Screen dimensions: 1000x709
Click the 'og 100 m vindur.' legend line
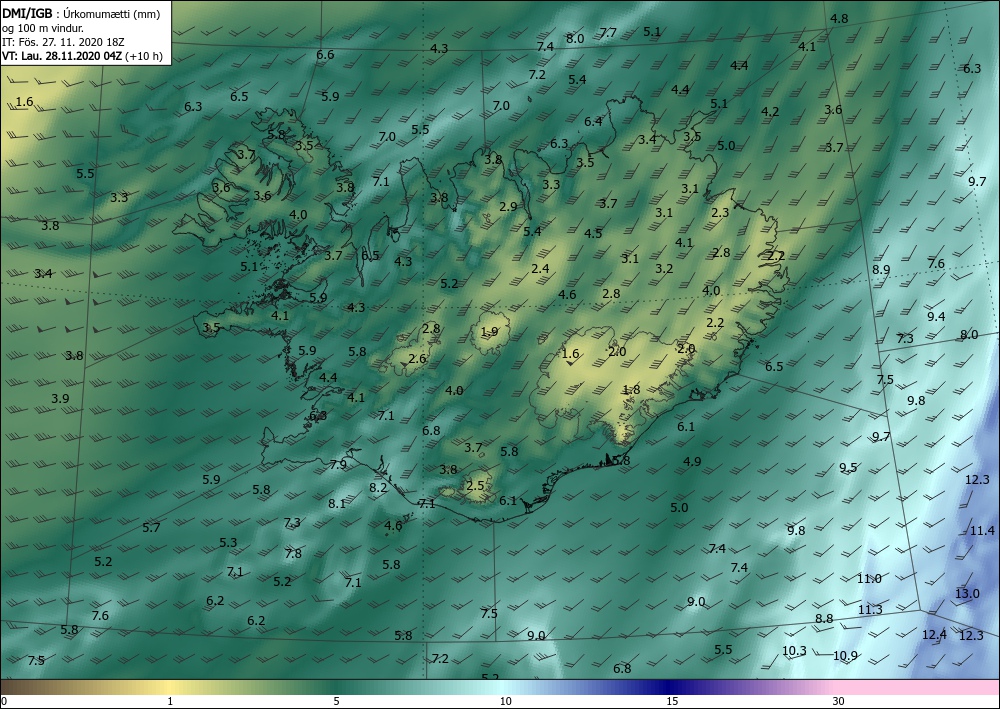tap(42, 28)
